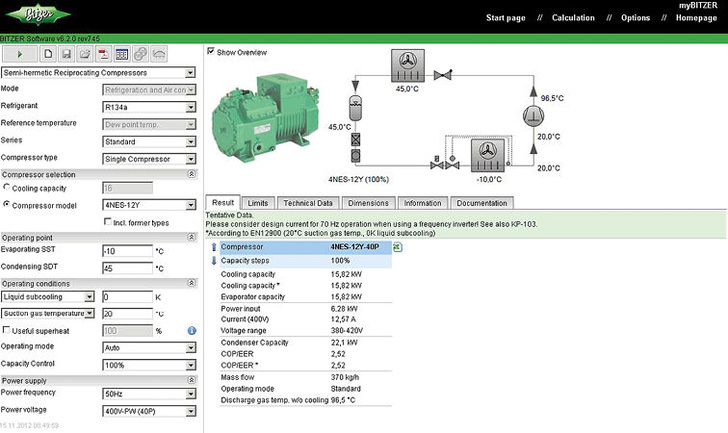Open the Operating mode Auto dropdown
The width and height of the screenshot is (728, 433).
[149, 348]
